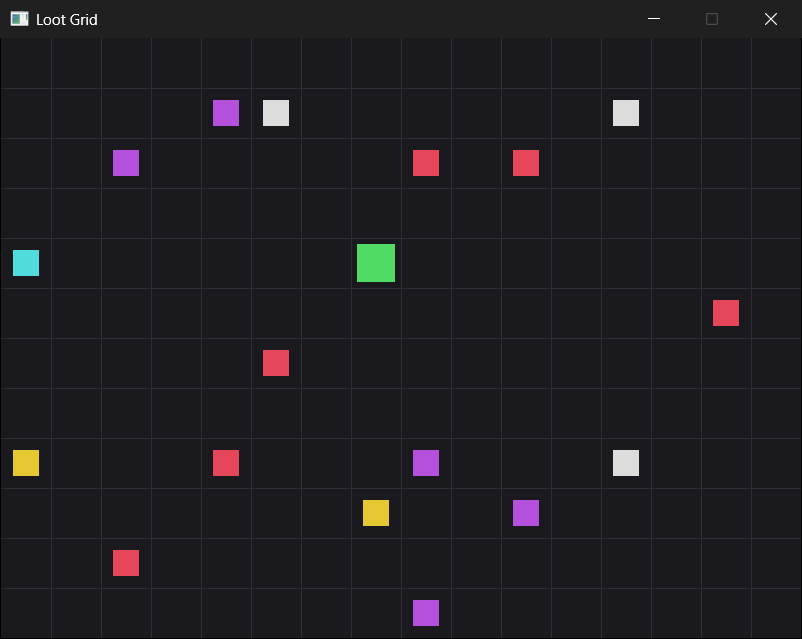
Task: Select the left one of the two upper red squares
Action: 426,163
